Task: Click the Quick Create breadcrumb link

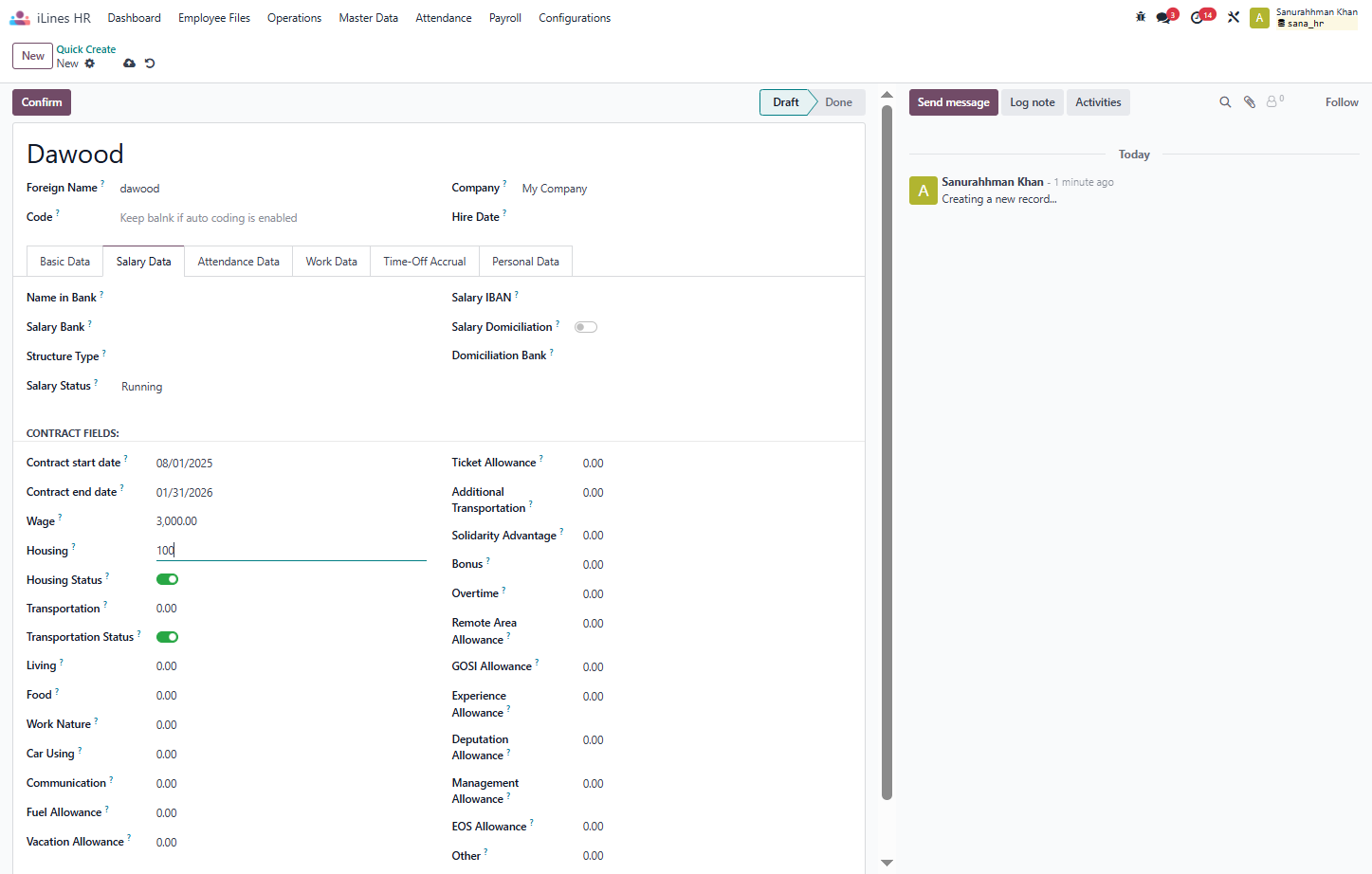Action: tap(86, 49)
